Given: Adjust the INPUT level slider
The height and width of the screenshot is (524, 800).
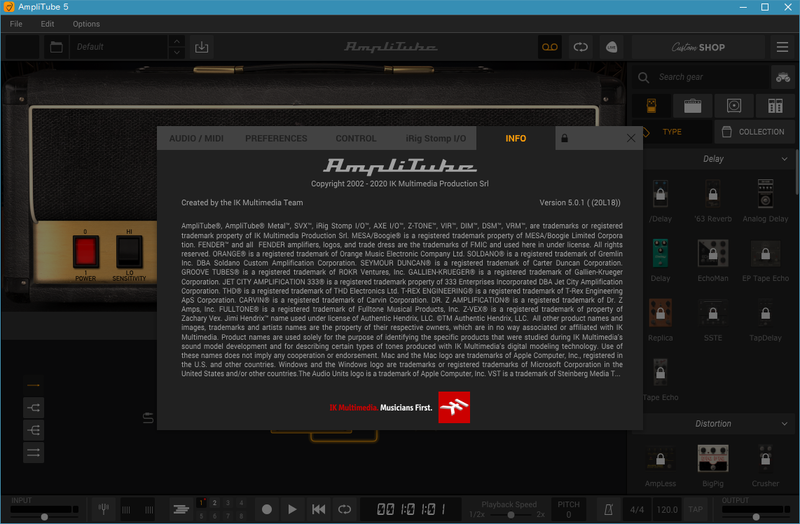Looking at the screenshot, I should pos(44,517).
